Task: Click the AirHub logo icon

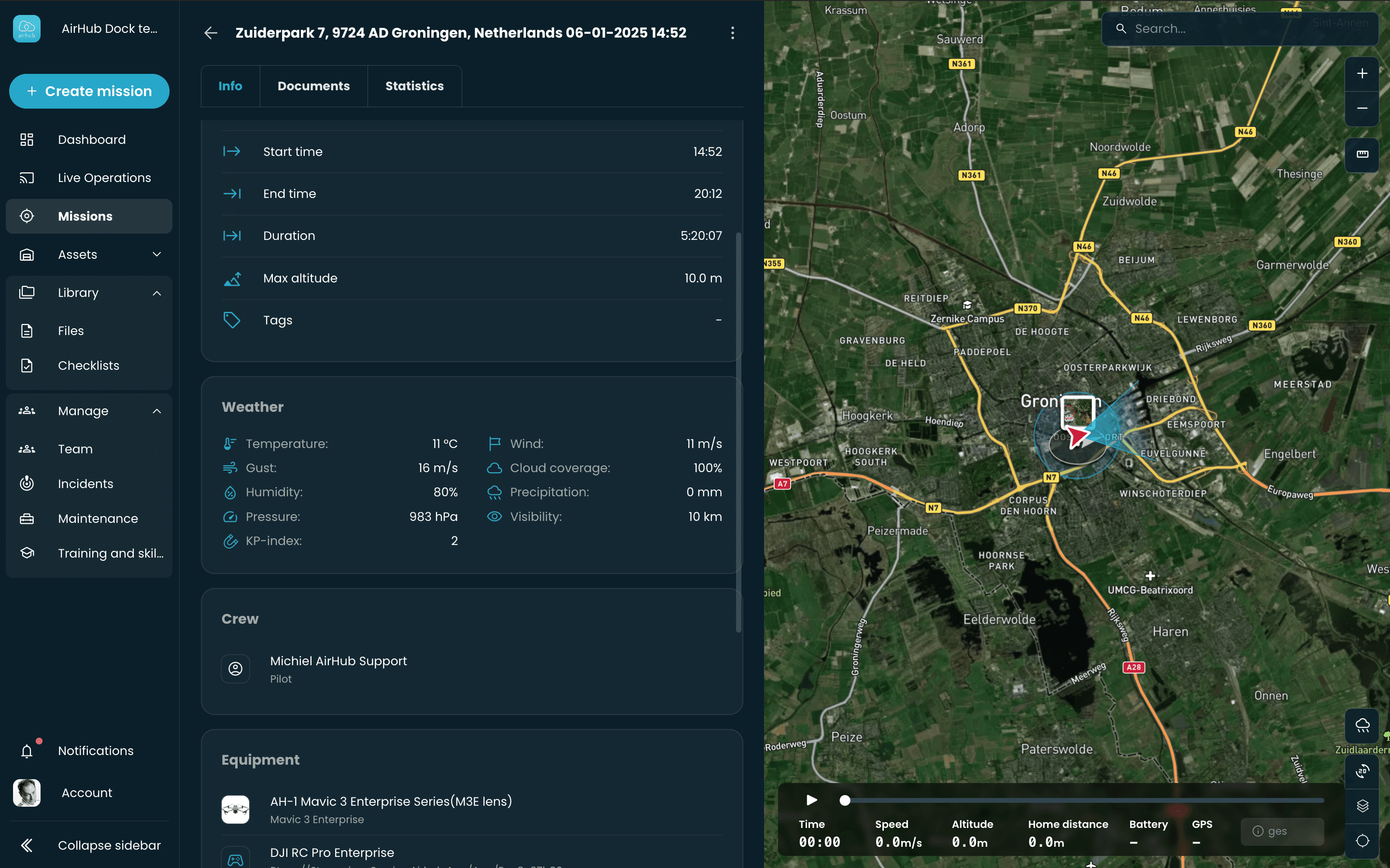Action: 27,28
